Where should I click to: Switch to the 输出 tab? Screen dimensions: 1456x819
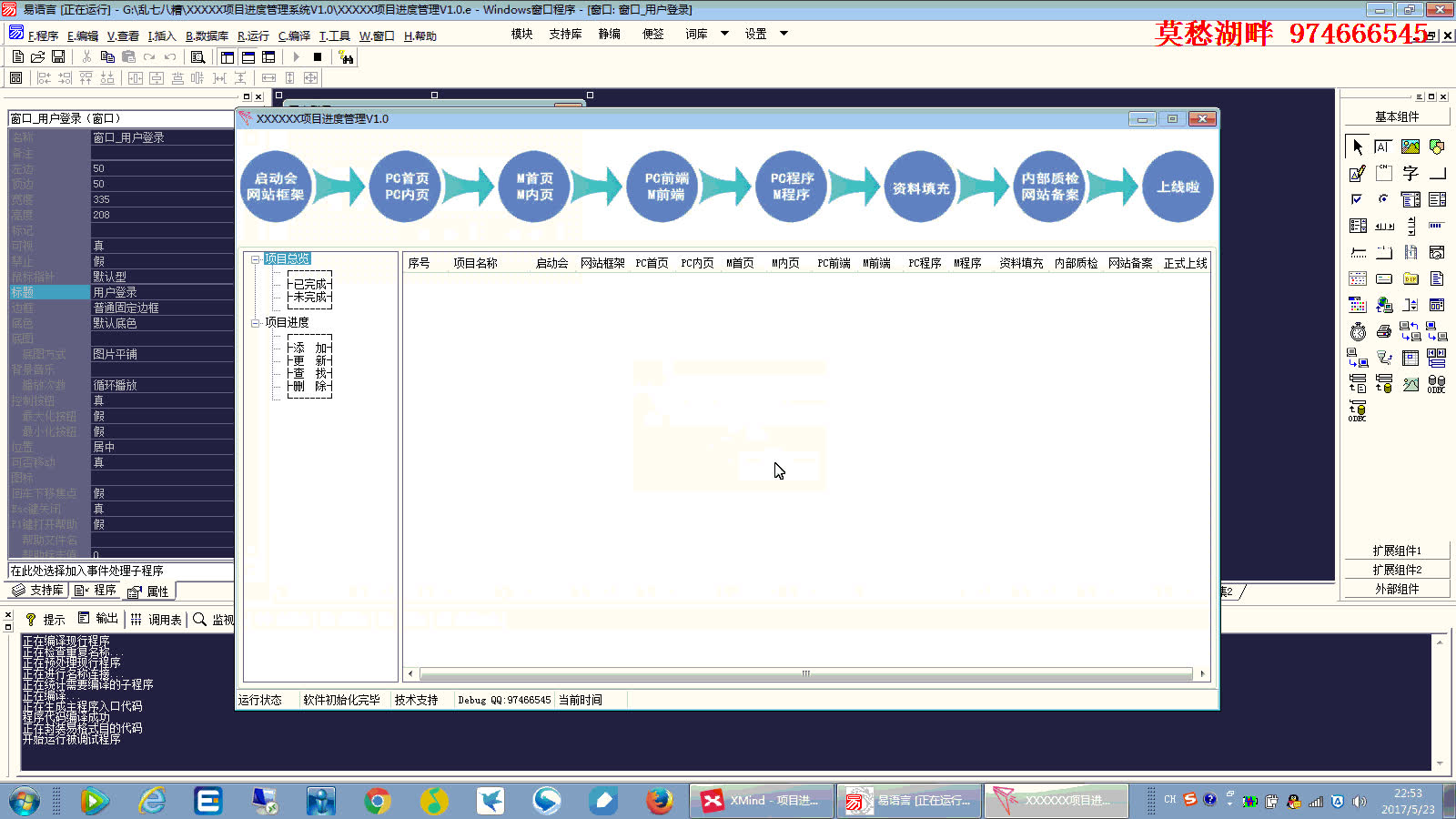pyautogui.click(x=98, y=619)
